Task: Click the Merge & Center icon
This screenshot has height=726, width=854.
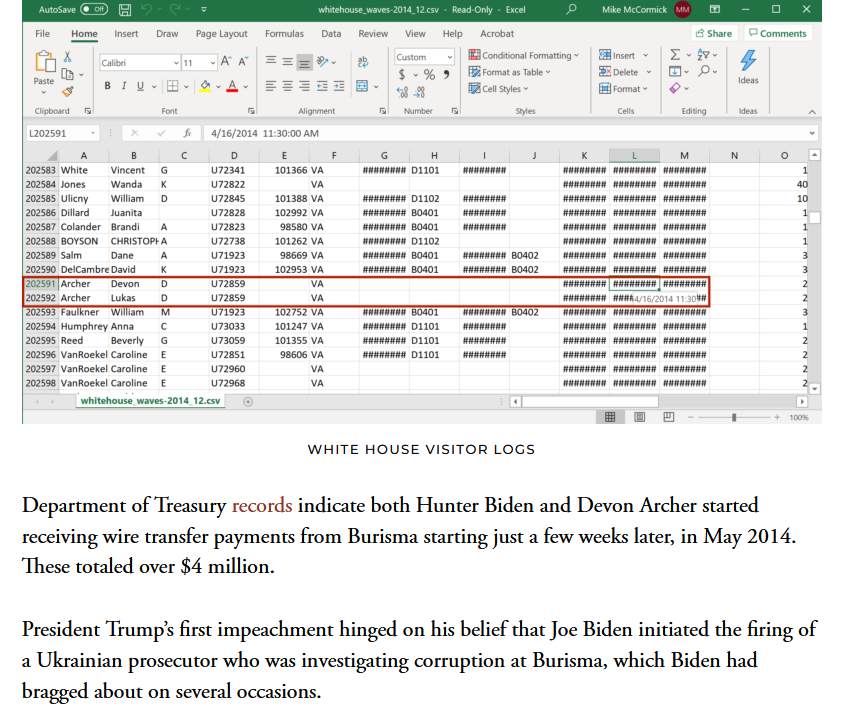Action: click(x=362, y=86)
